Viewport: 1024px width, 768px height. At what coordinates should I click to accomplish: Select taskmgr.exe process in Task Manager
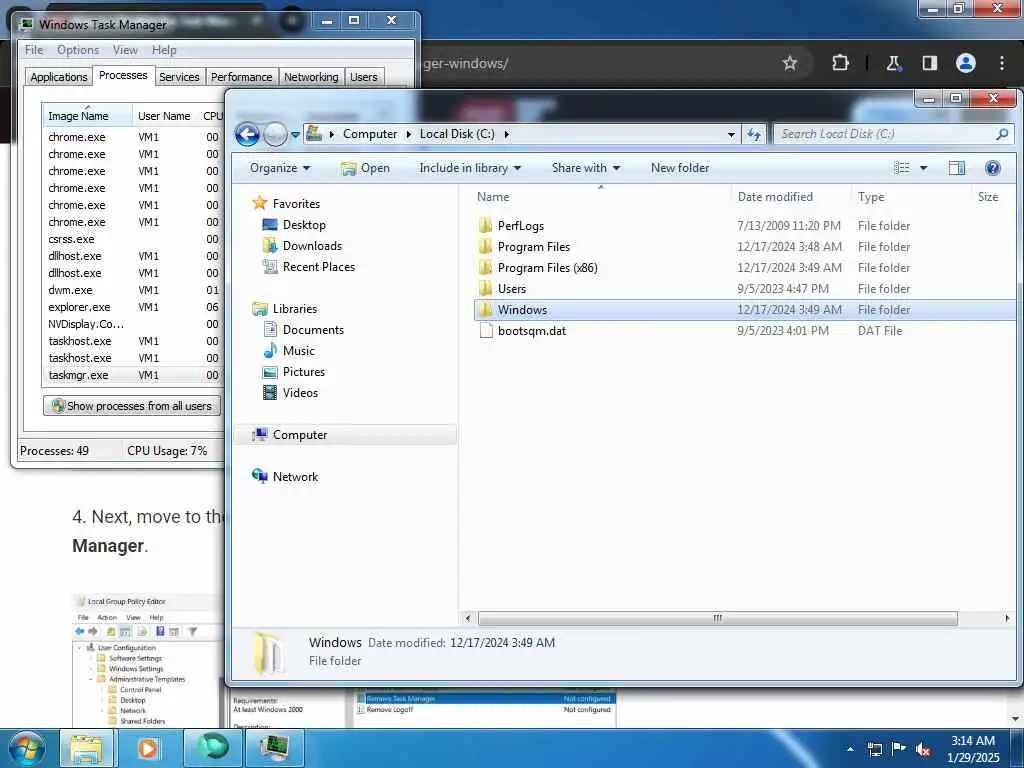click(x=78, y=375)
